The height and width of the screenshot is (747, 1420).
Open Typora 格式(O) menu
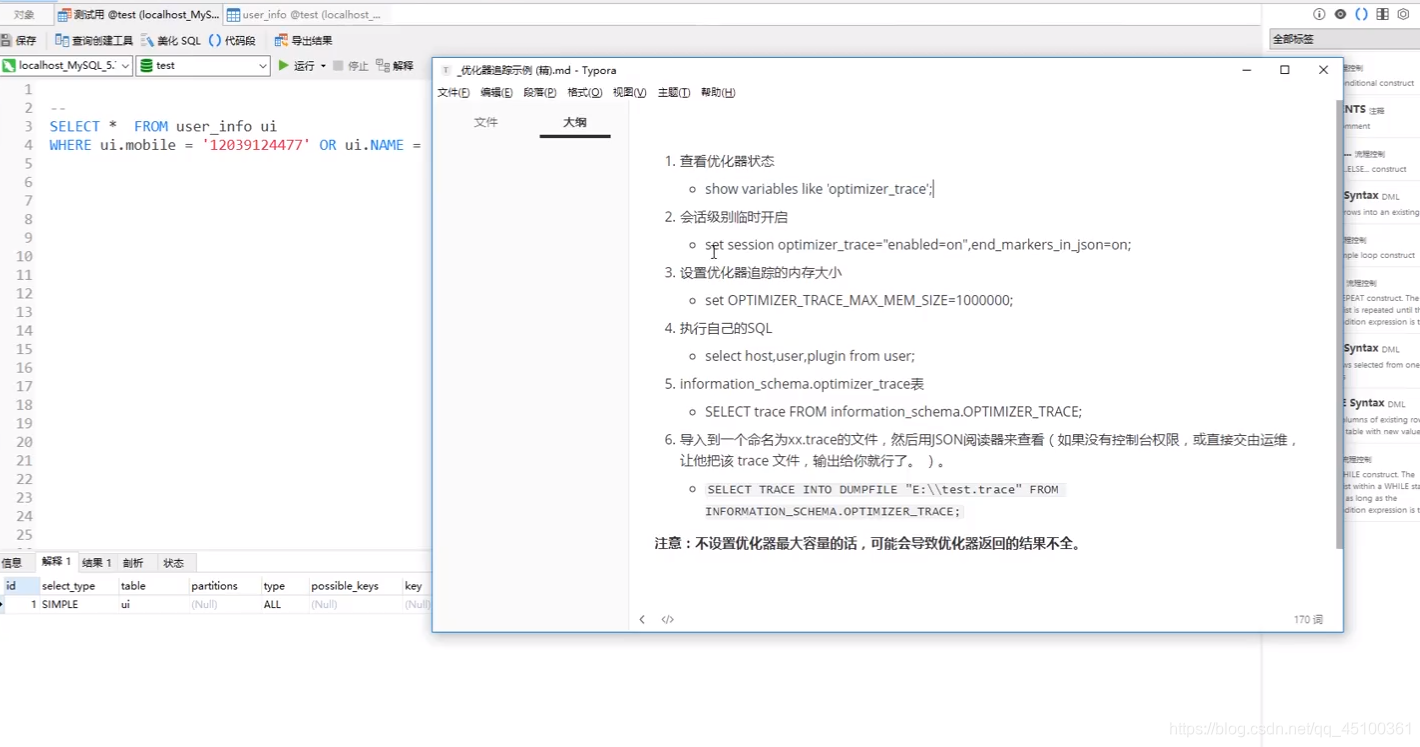point(584,92)
